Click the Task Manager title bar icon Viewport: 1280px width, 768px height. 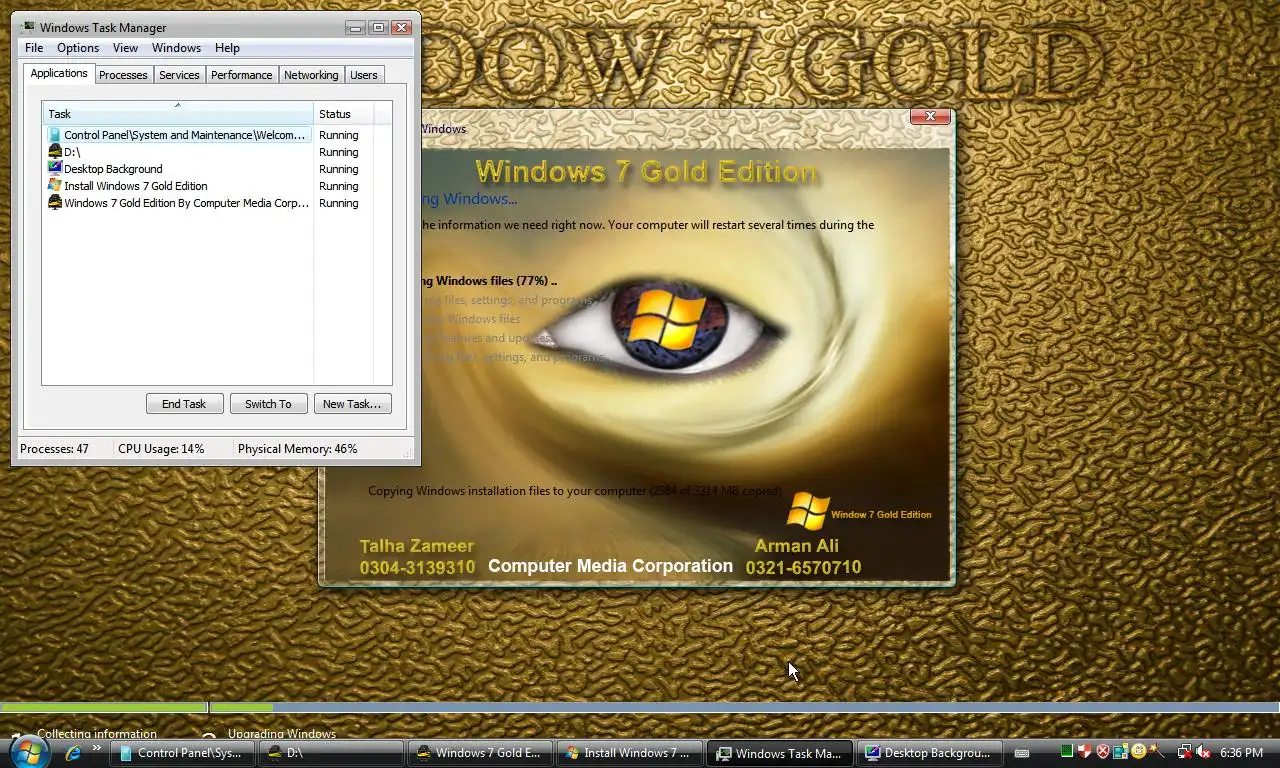(27, 27)
